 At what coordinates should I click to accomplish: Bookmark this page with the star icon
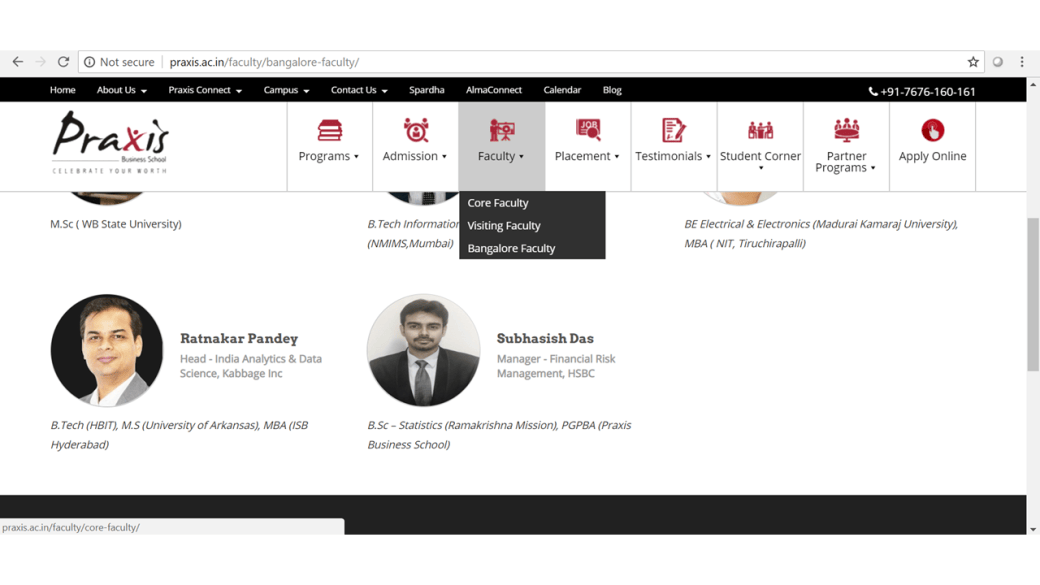(x=973, y=62)
